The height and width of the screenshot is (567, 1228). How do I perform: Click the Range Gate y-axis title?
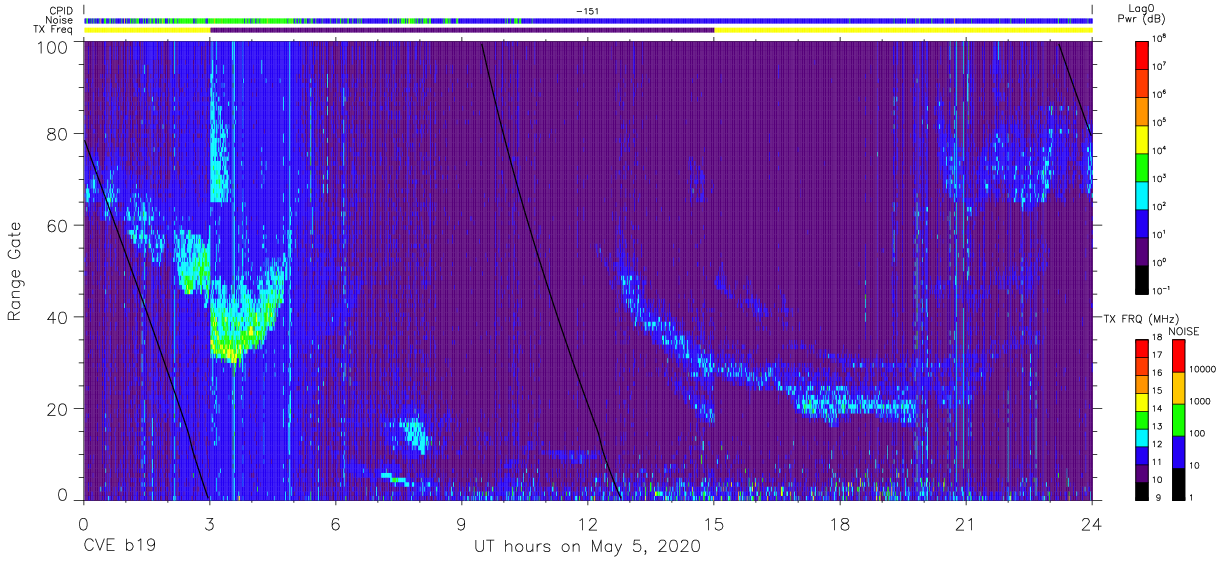(x=16, y=271)
